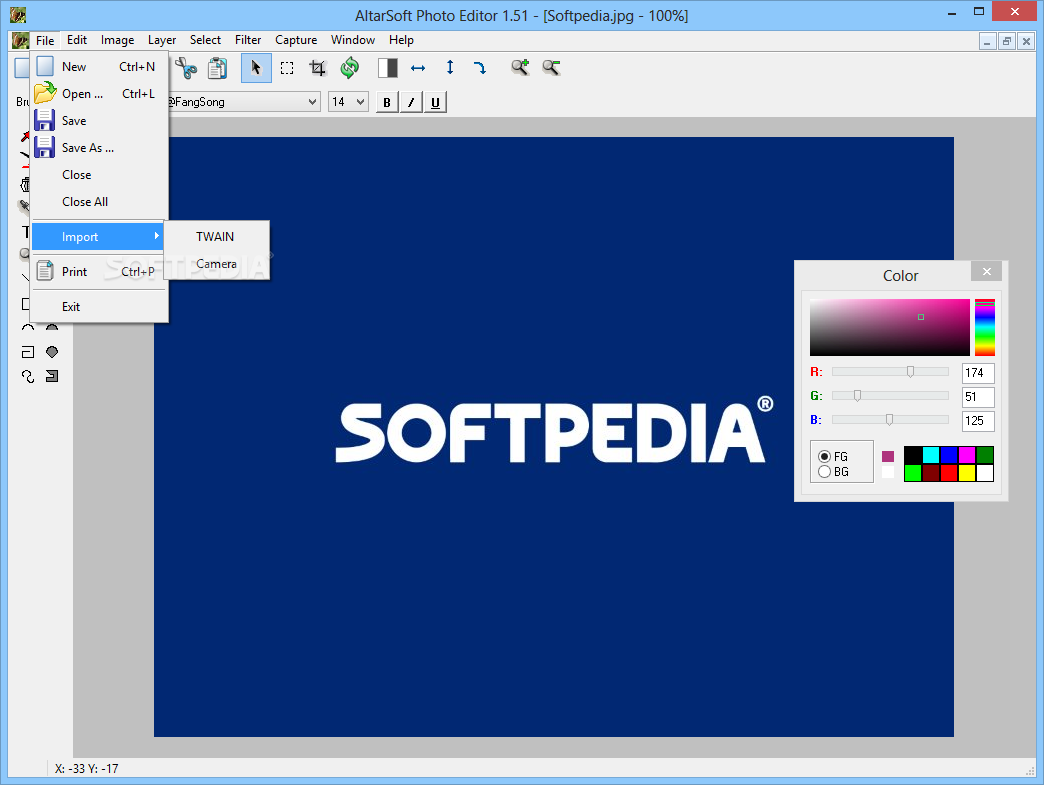The width and height of the screenshot is (1044, 785).
Task: Toggle Italic text formatting
Action: (411, 103)
